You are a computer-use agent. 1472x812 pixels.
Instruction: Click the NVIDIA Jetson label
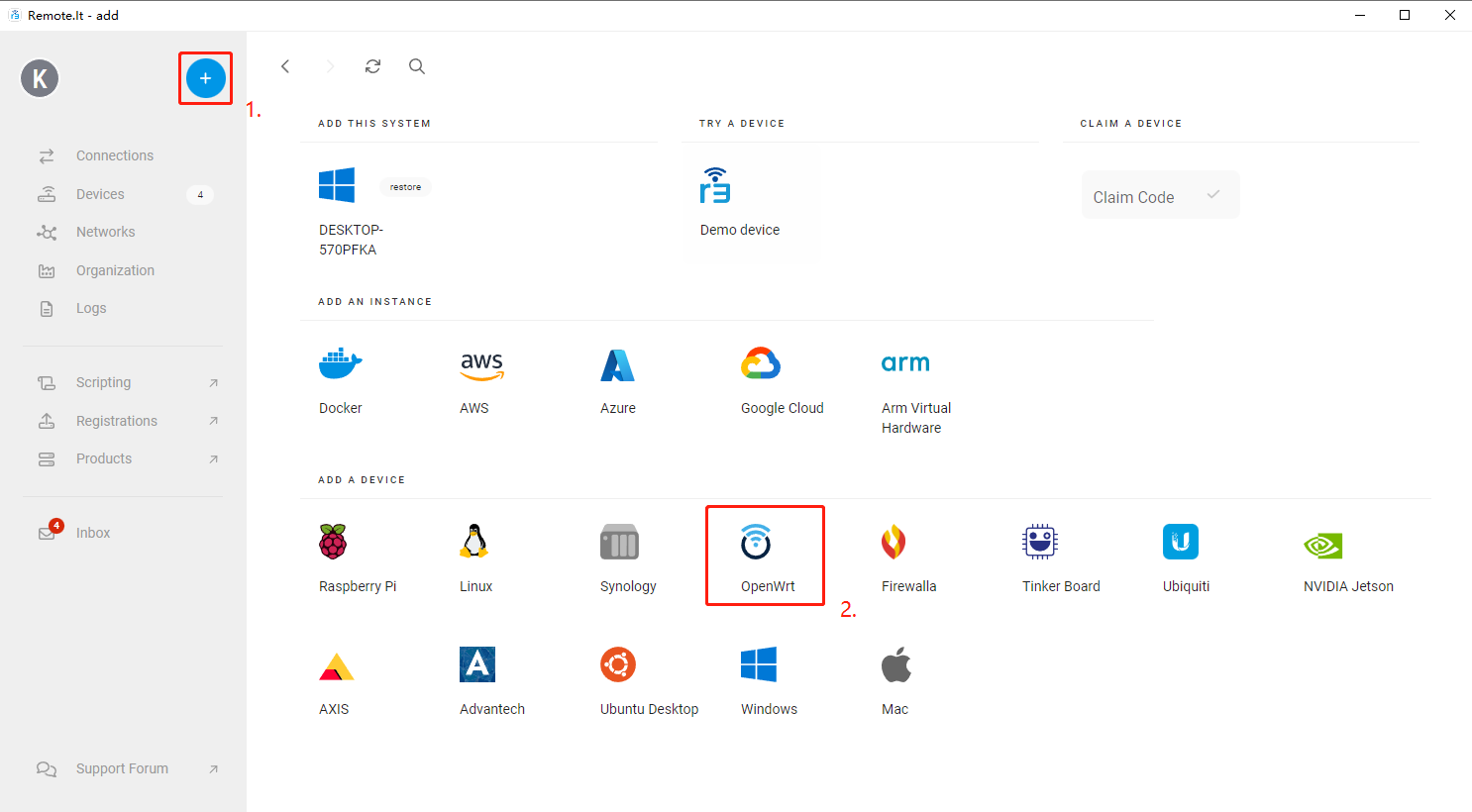1348,586
